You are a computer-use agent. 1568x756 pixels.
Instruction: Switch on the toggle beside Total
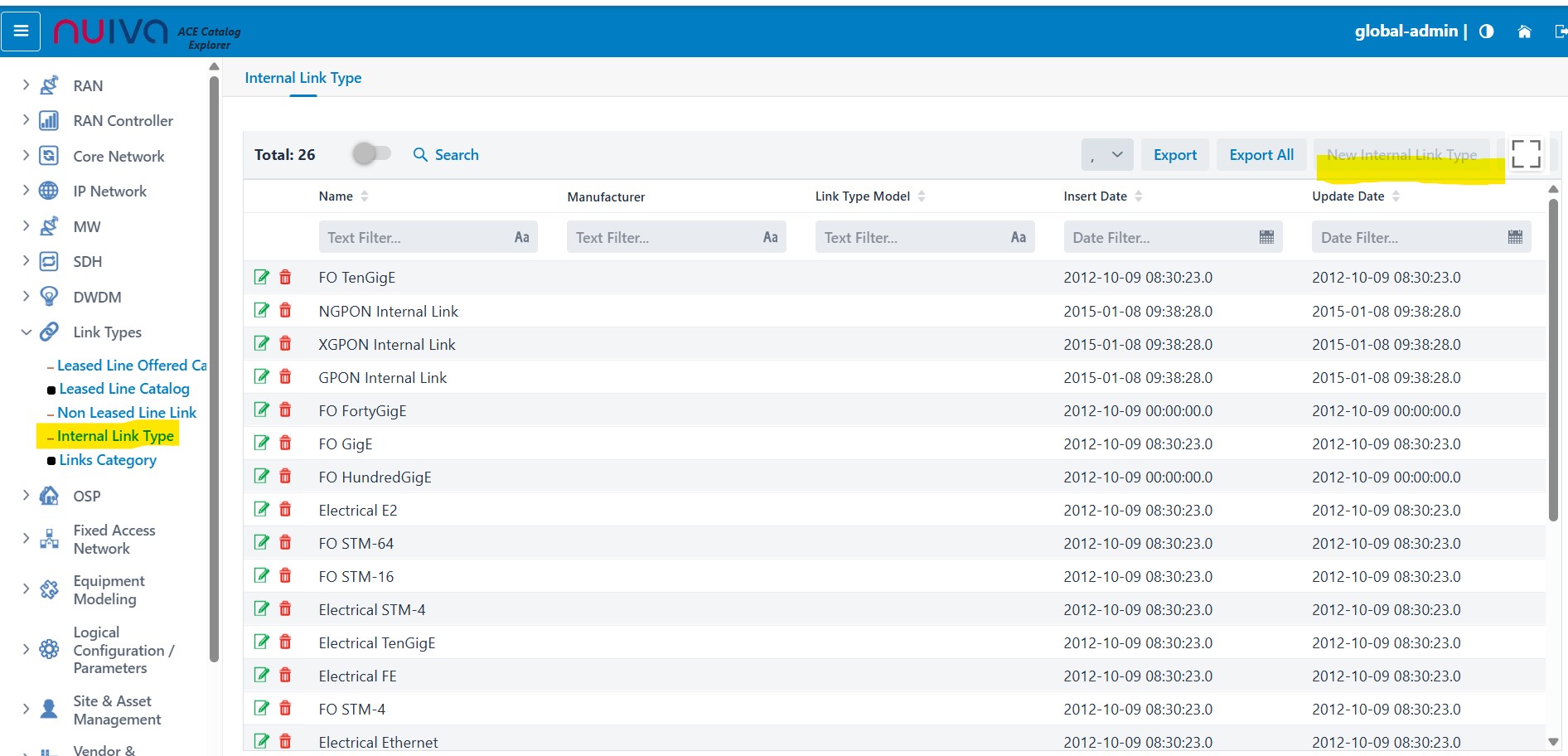[x=371, y=154]
